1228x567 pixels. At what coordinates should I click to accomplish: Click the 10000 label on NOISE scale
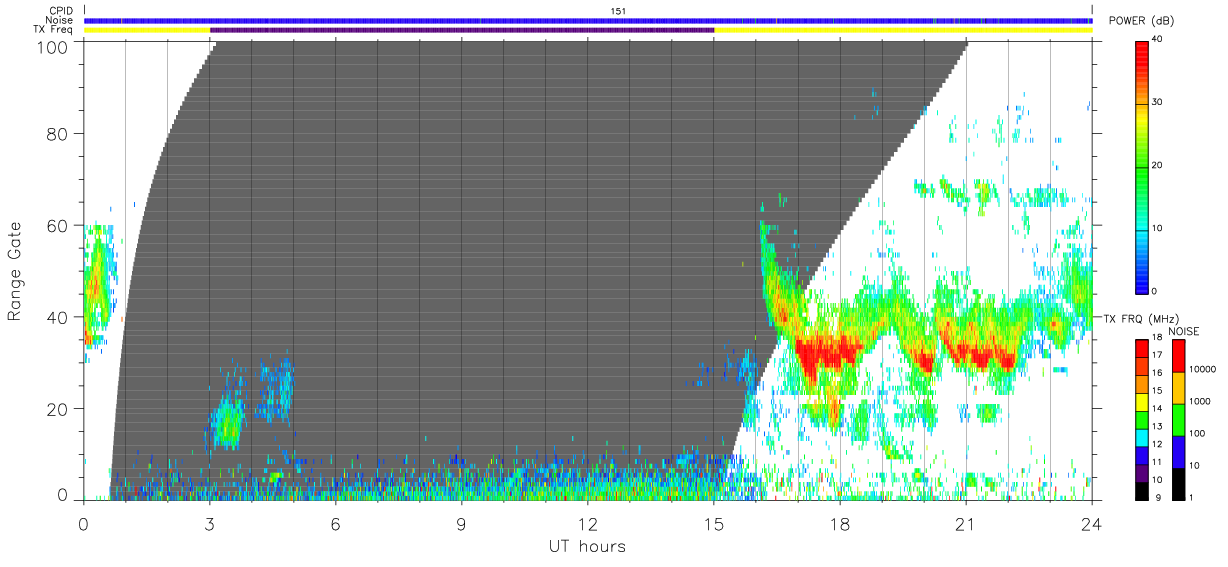tap(1203, 369)
